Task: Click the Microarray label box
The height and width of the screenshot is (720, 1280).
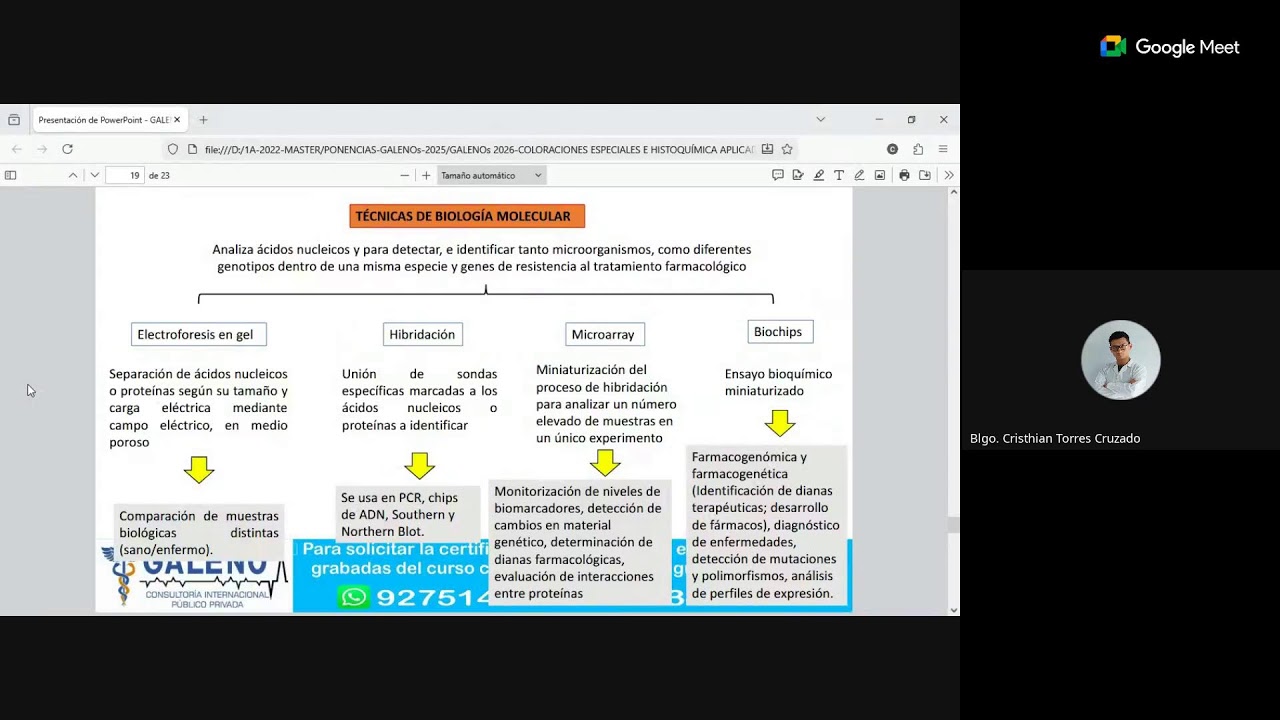Action: click(x=603, y=334)
